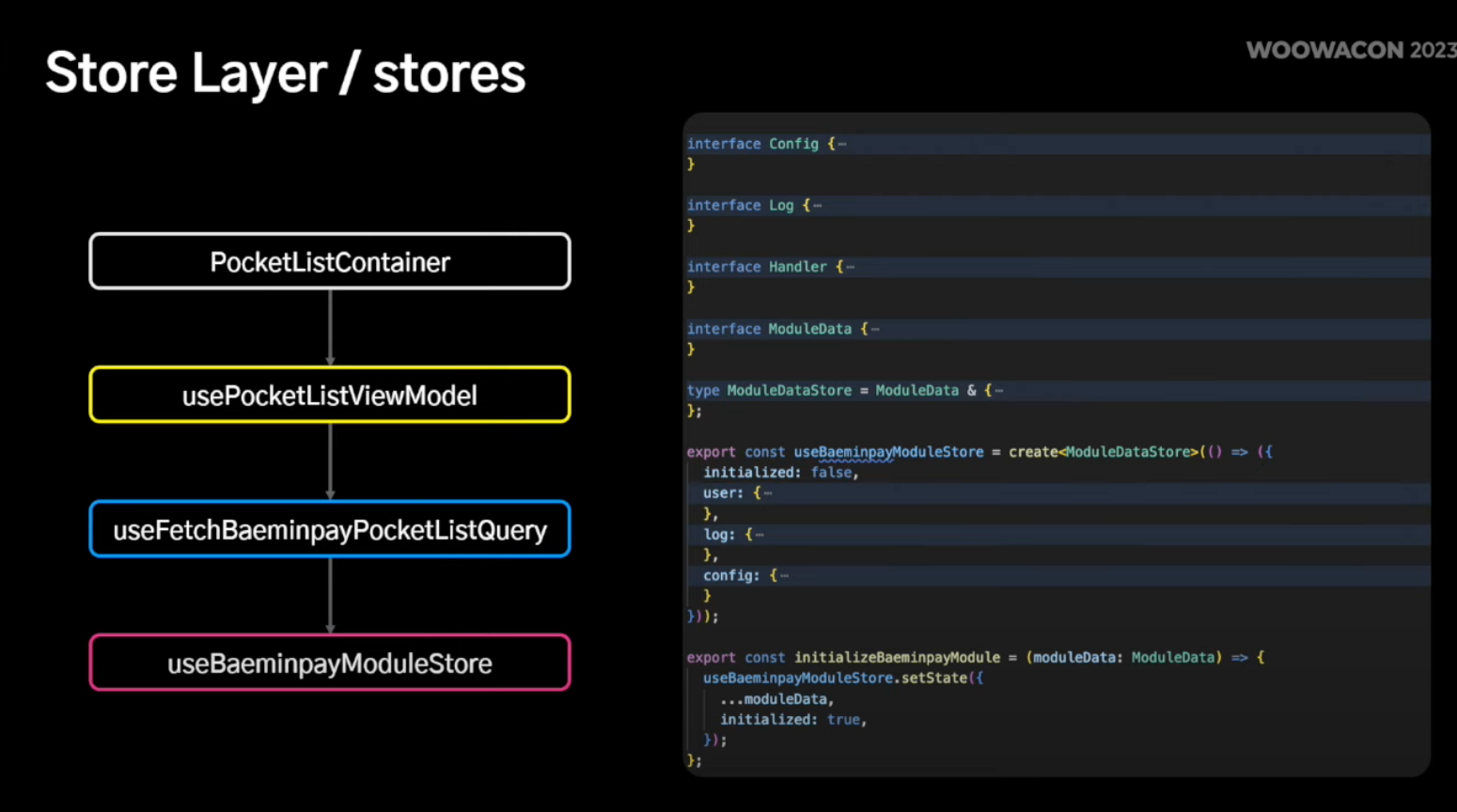Click the blue useFetchBaeminpayPocketListQuery box
This screenshot has height=812, width=1457.
coord(329,529)
